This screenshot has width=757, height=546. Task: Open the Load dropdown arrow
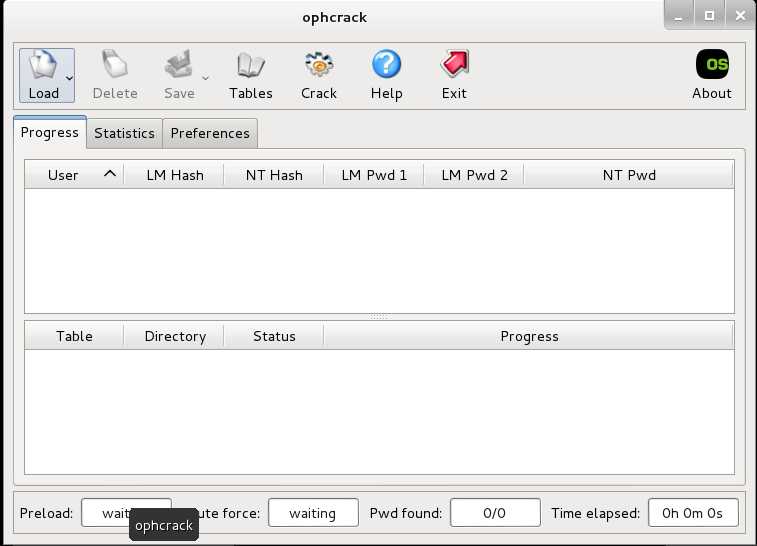[x=70, y=78]
